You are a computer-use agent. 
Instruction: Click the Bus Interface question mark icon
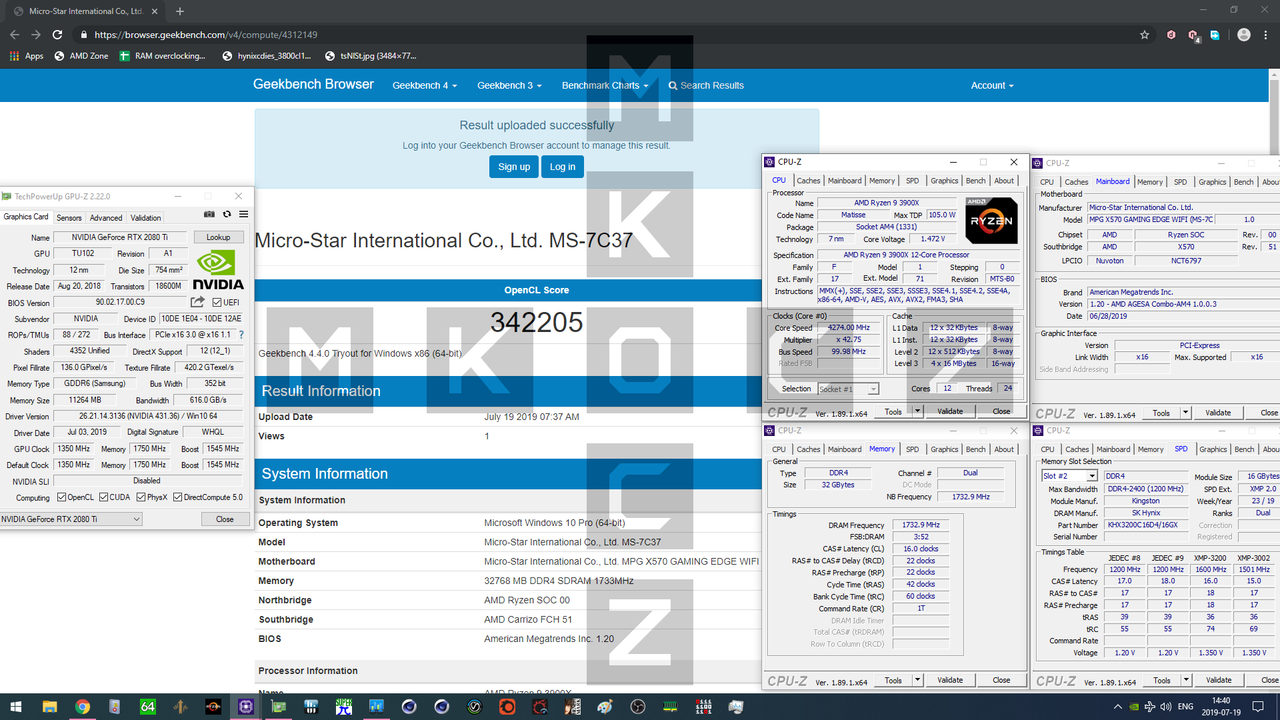coord(240,335)
